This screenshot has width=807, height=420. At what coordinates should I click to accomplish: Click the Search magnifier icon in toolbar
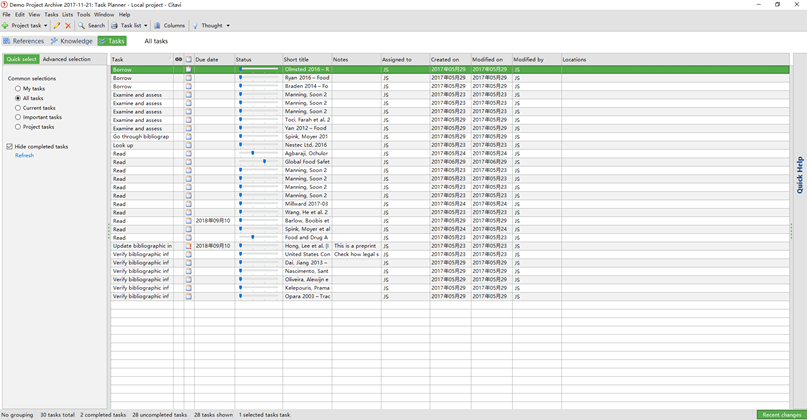click(81, 25)
